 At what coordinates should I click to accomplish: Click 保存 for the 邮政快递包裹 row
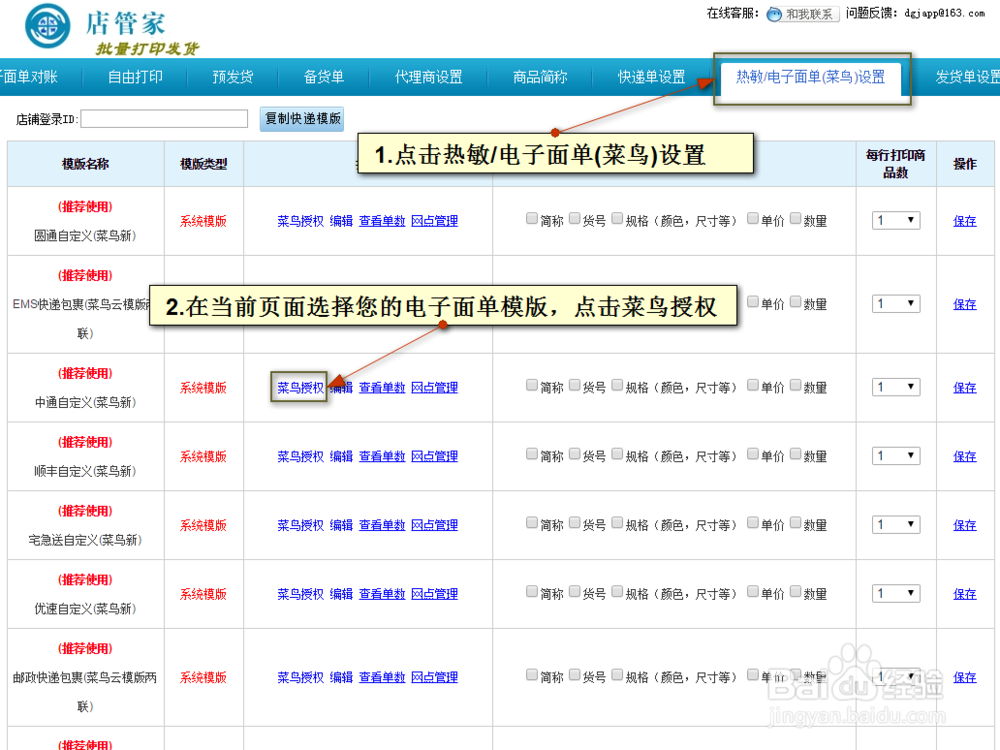click(964, 677)
